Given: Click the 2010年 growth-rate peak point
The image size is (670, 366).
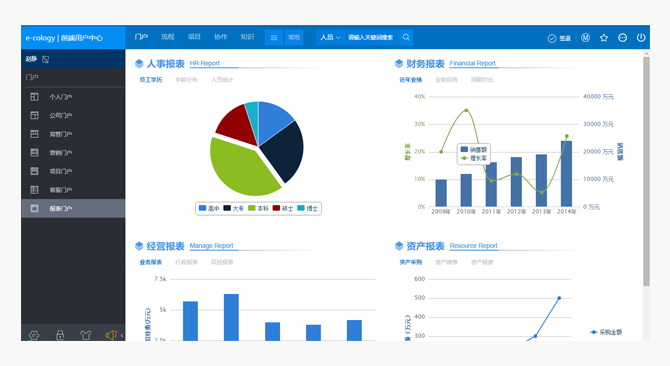Looking at the screenshot, I should tap(466, 111).
